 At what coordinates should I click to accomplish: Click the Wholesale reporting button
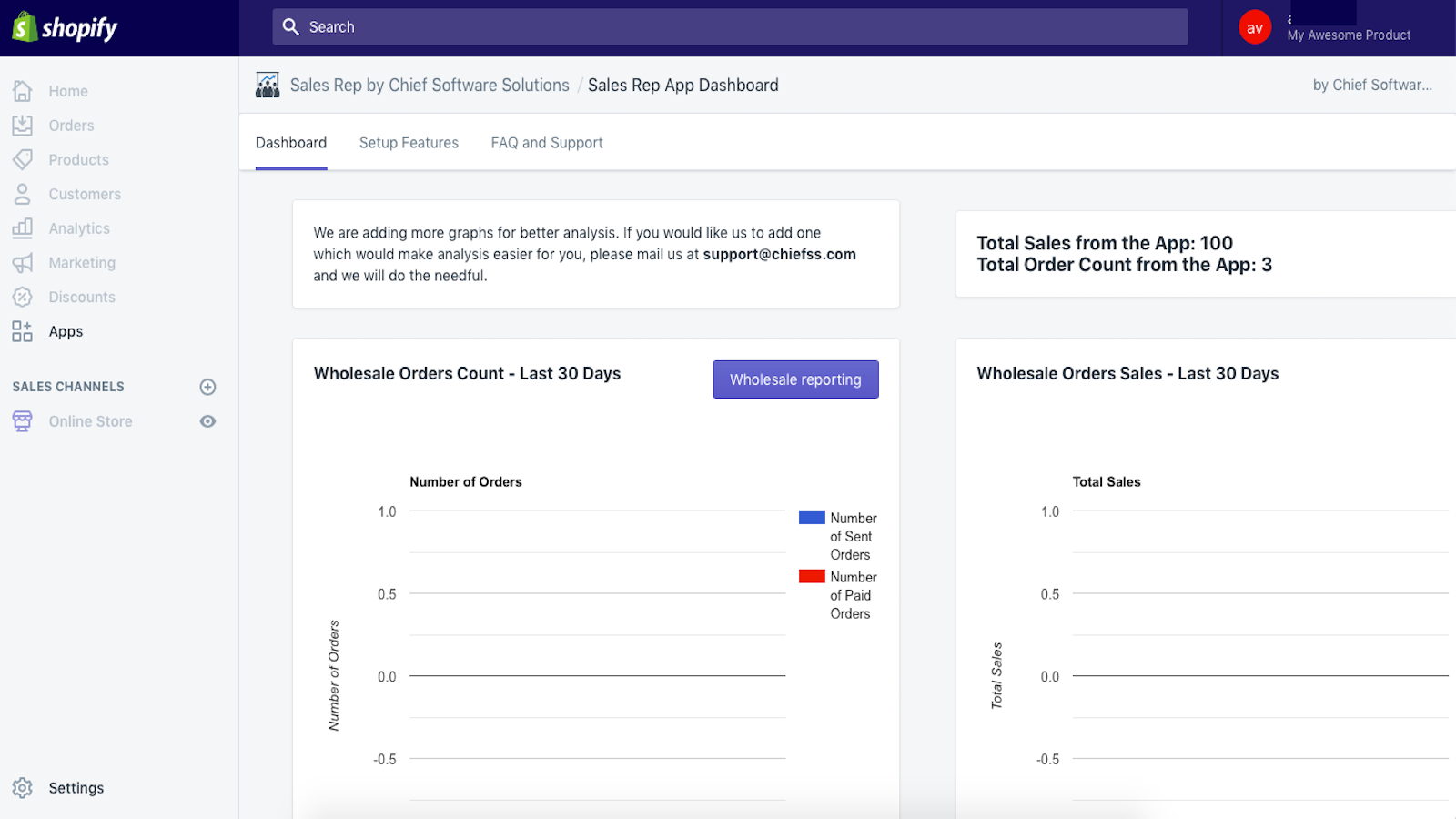click(795, 379)
